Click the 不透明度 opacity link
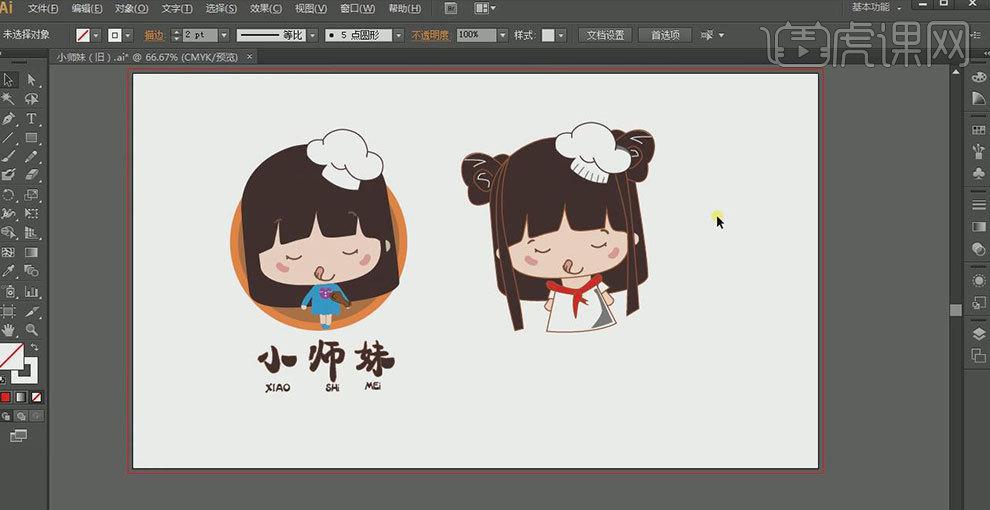The width and height of the screenshot is (990, 510). [x=430, y=35]
